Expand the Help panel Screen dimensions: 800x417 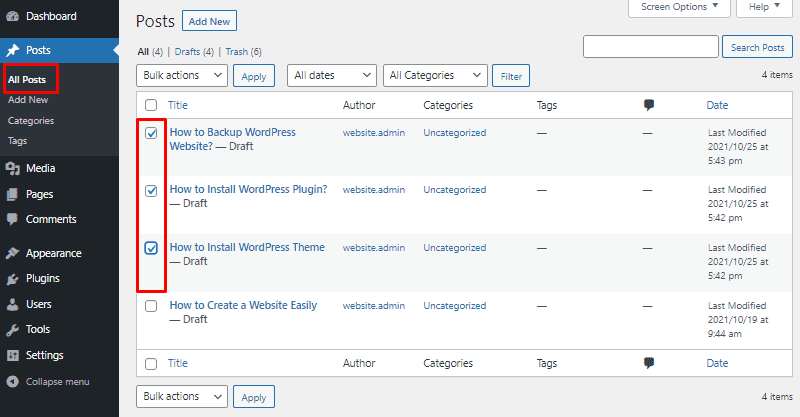[764, 7]
